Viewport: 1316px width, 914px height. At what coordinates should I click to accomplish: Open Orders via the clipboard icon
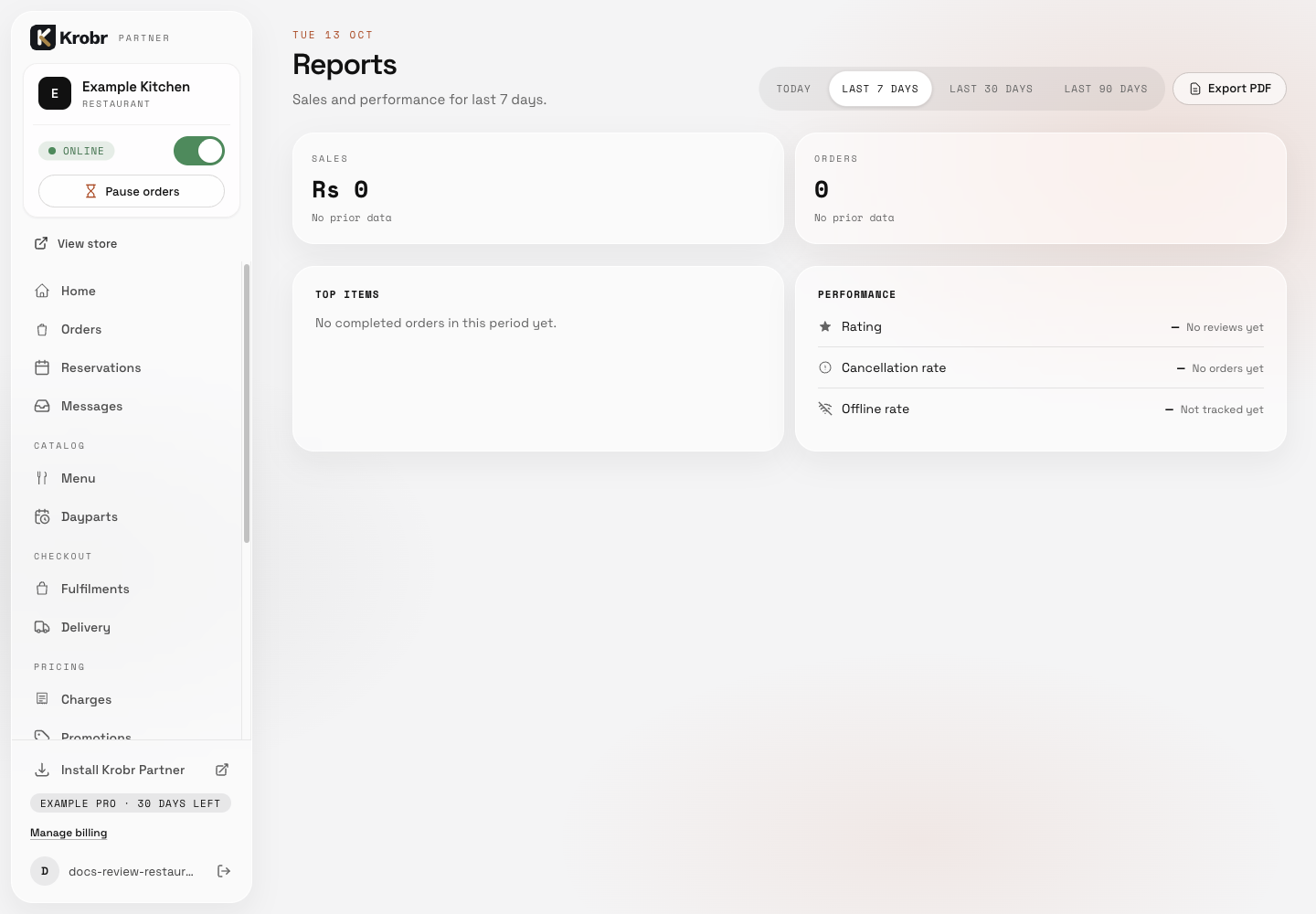tap(42, 329)
